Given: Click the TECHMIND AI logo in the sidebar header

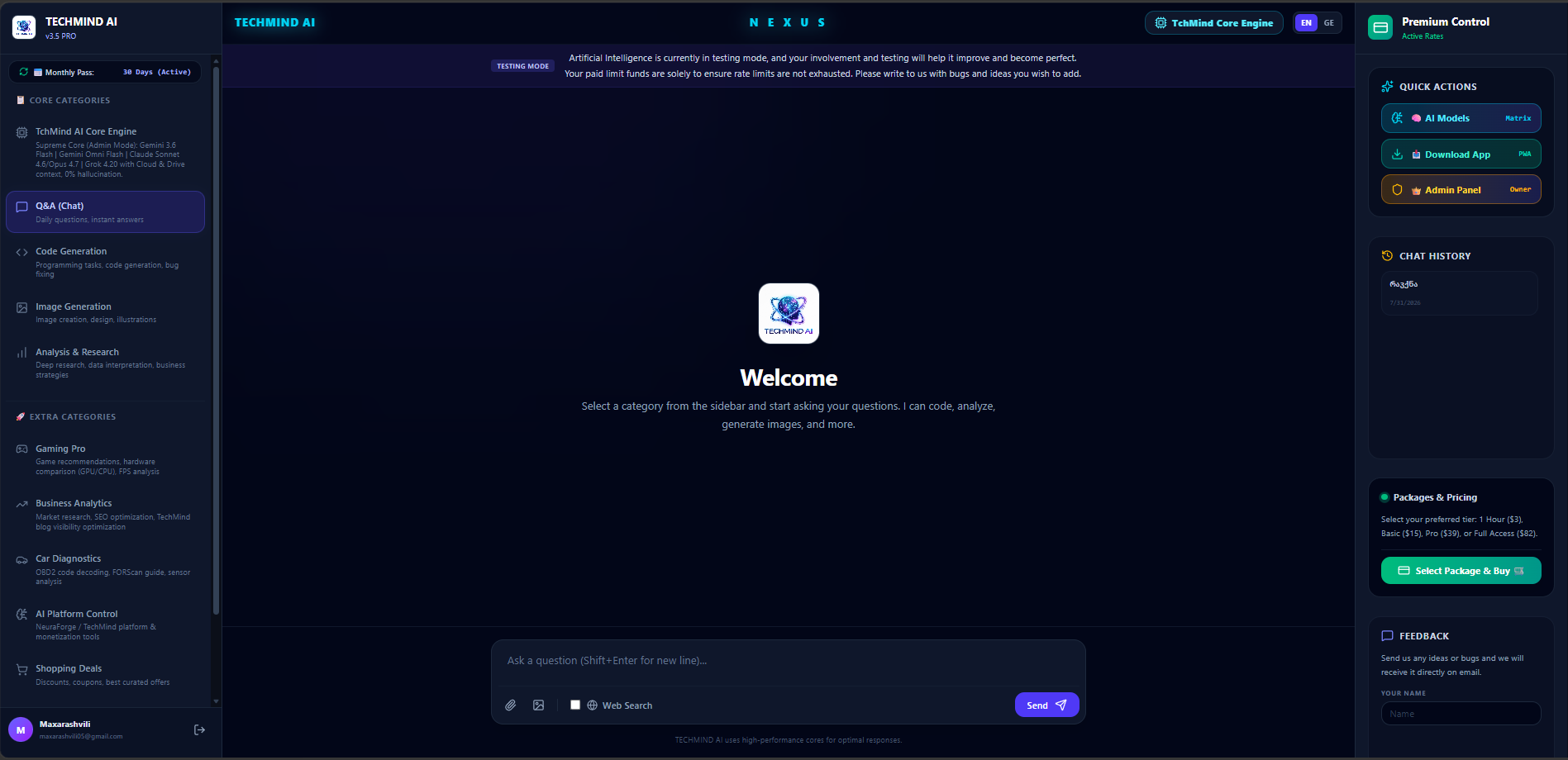Looking at the screenshot, I should (24, 27).
